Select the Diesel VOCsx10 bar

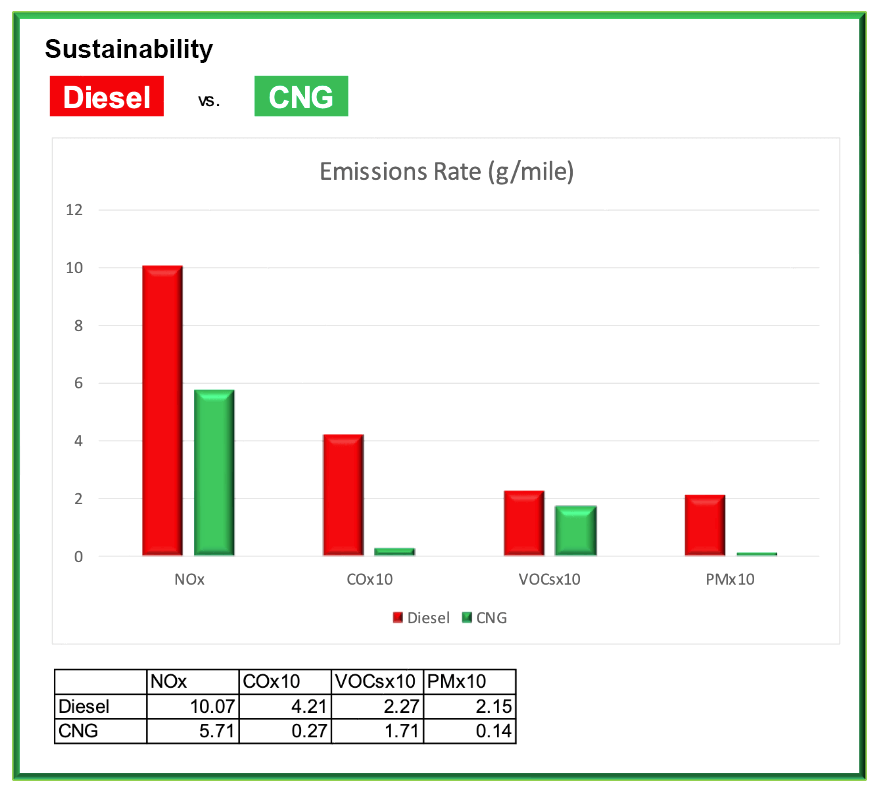pyautogui.click(x=524, y=523)
